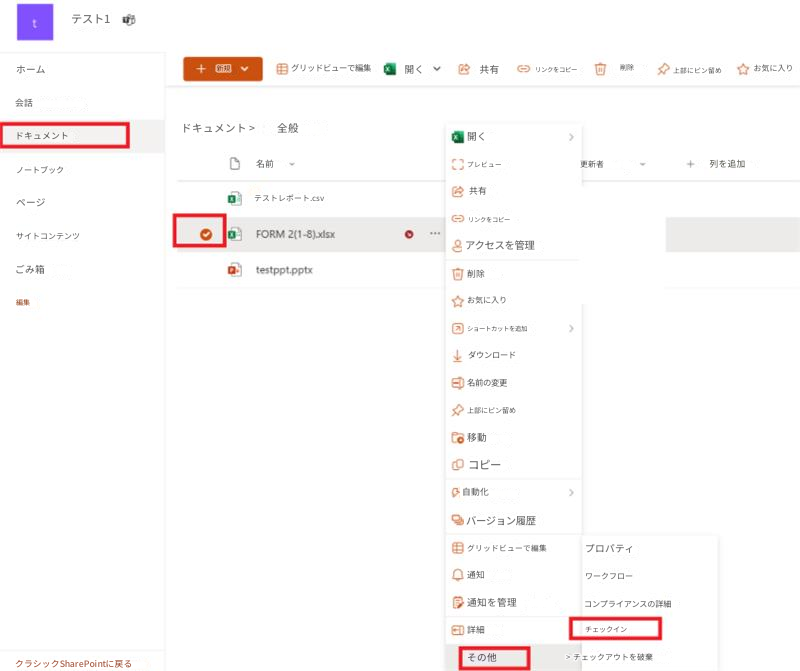Expand the 開く dropdown arrow in toolbar
This screenshot has height=671, width=800.
point(437,68)
